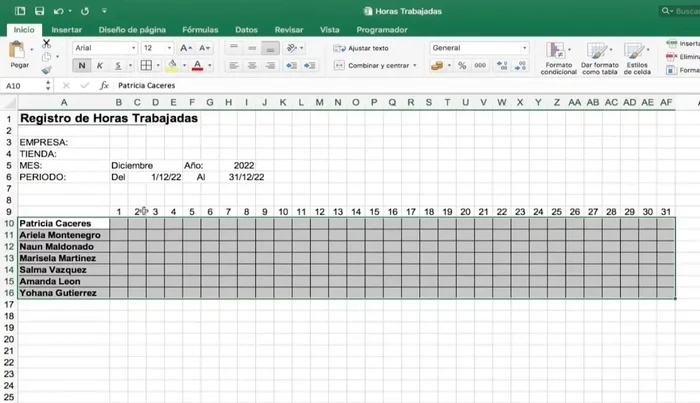This screenshot has height=403, width=700.
Task: Toggle Italic (K) formatting
Action: (x=100, y=66)
